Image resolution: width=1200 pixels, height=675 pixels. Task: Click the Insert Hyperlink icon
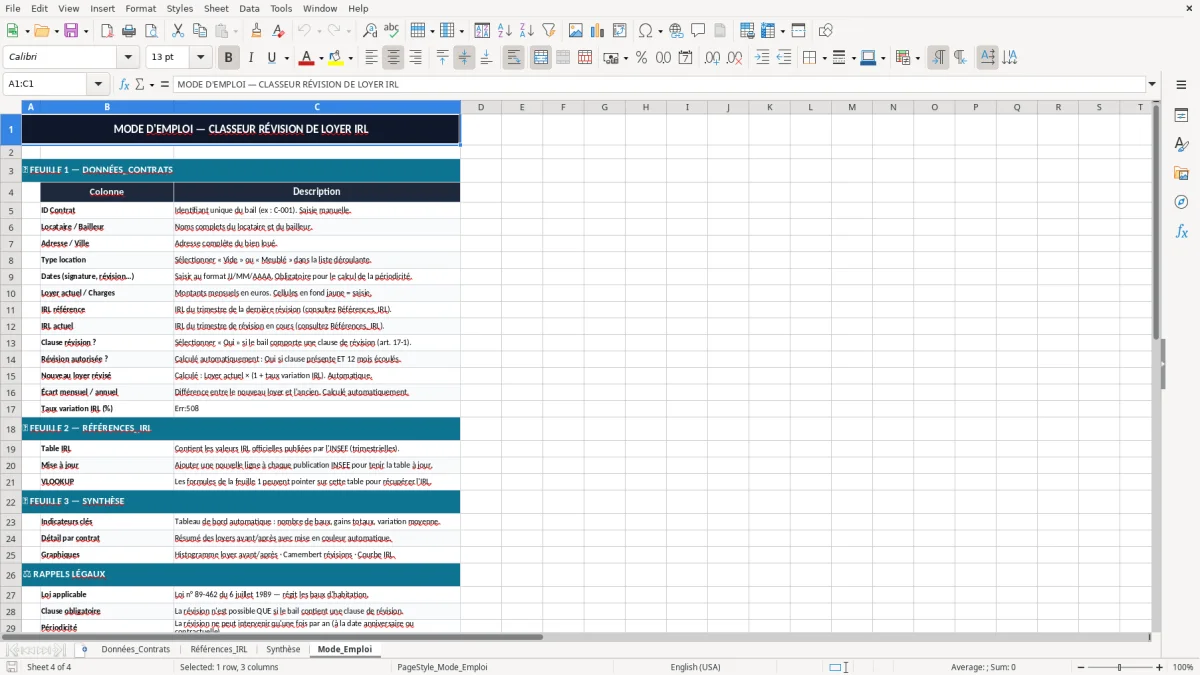(676, 31)
